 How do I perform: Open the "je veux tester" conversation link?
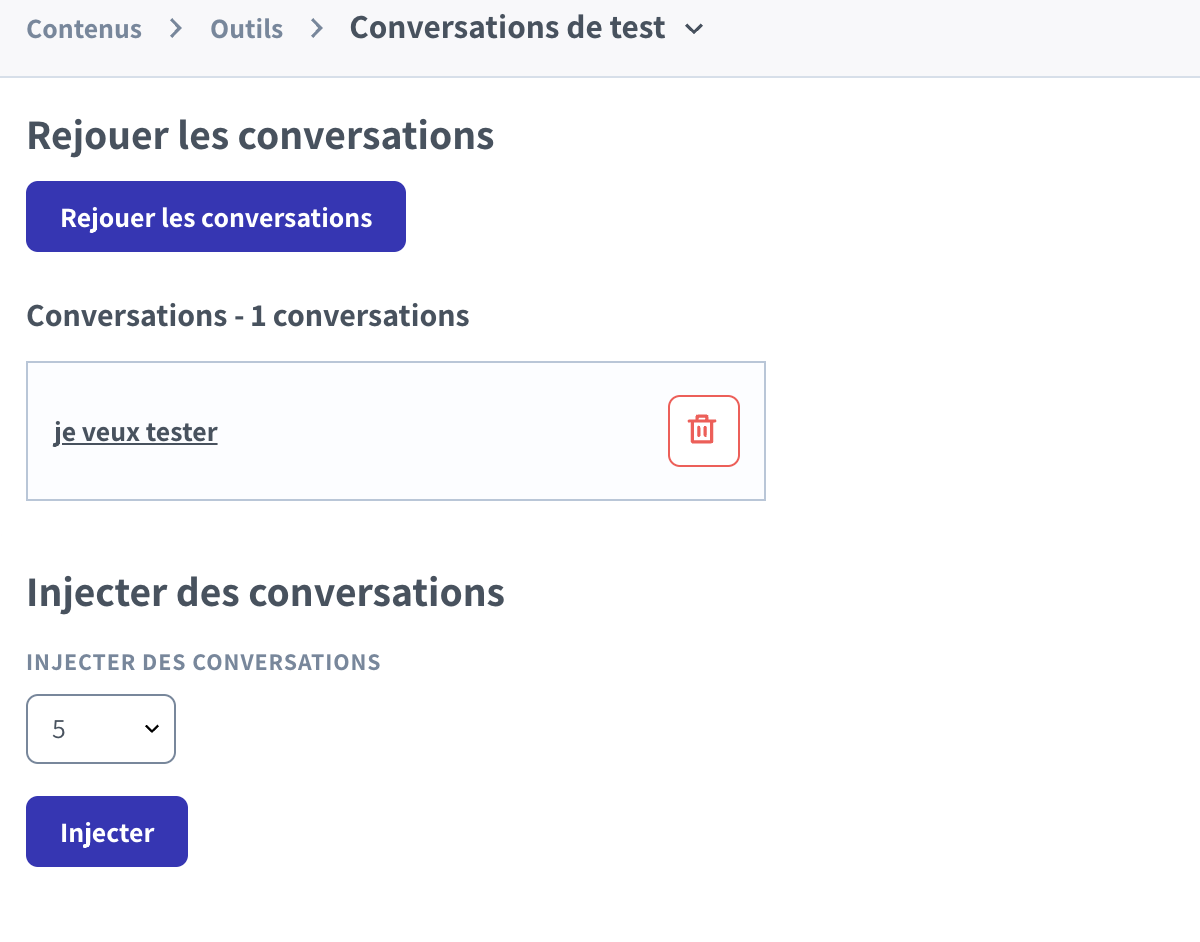click(135, 432)
